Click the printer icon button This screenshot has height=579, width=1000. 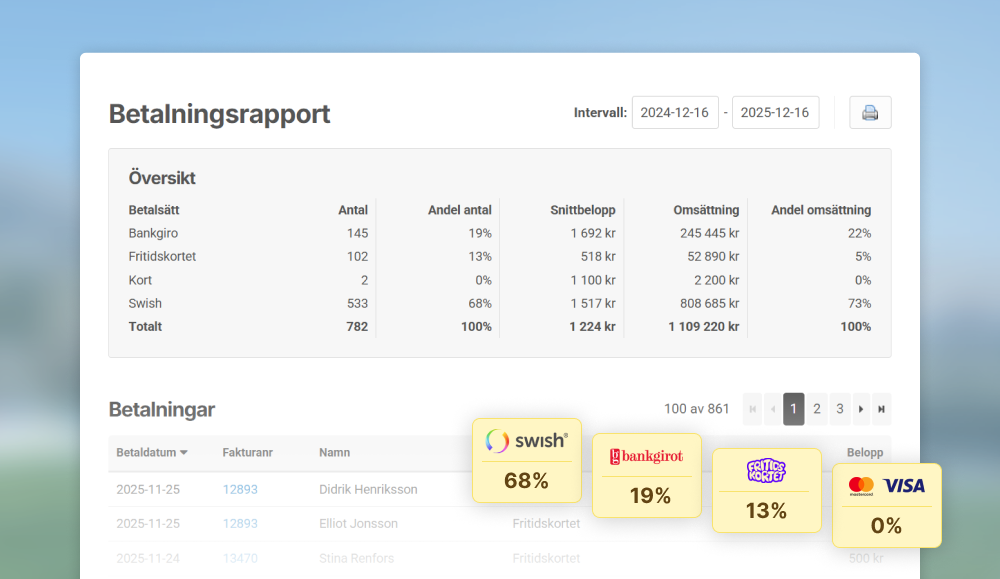(870, 113)
